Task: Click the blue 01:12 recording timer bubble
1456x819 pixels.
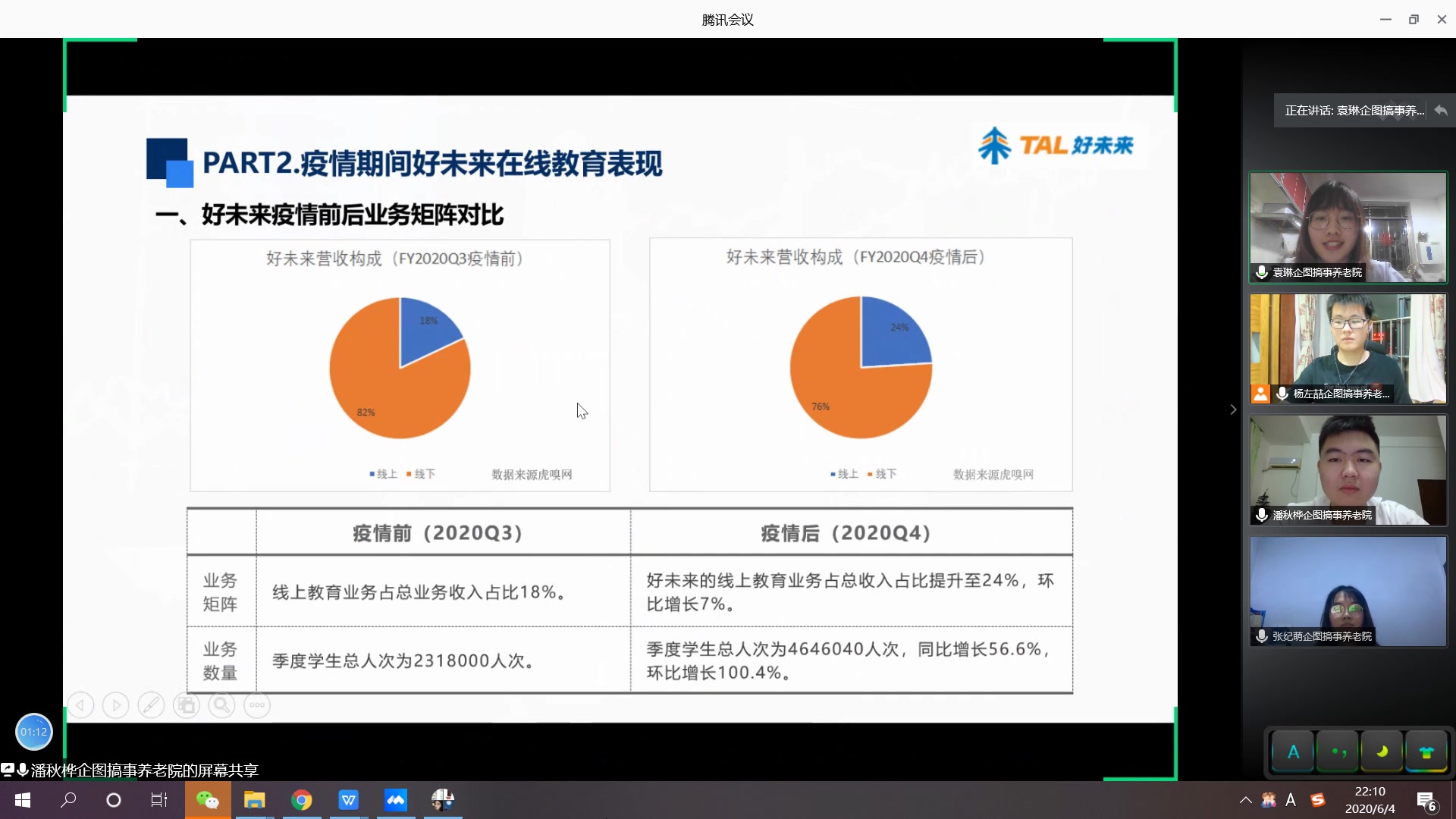Action: tap(34, 732)
